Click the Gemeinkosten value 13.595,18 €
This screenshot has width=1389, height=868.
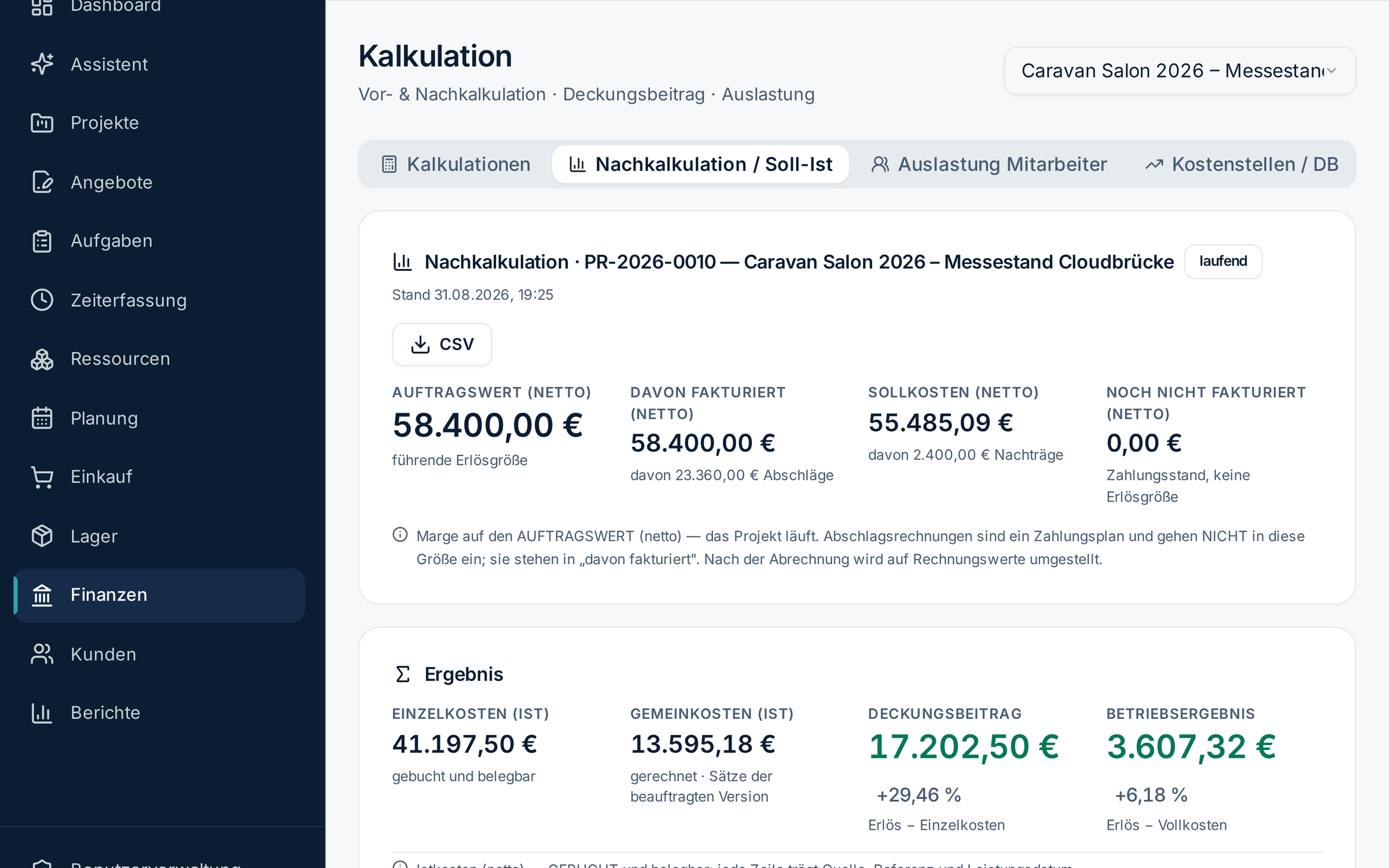[x=703, y=744]
